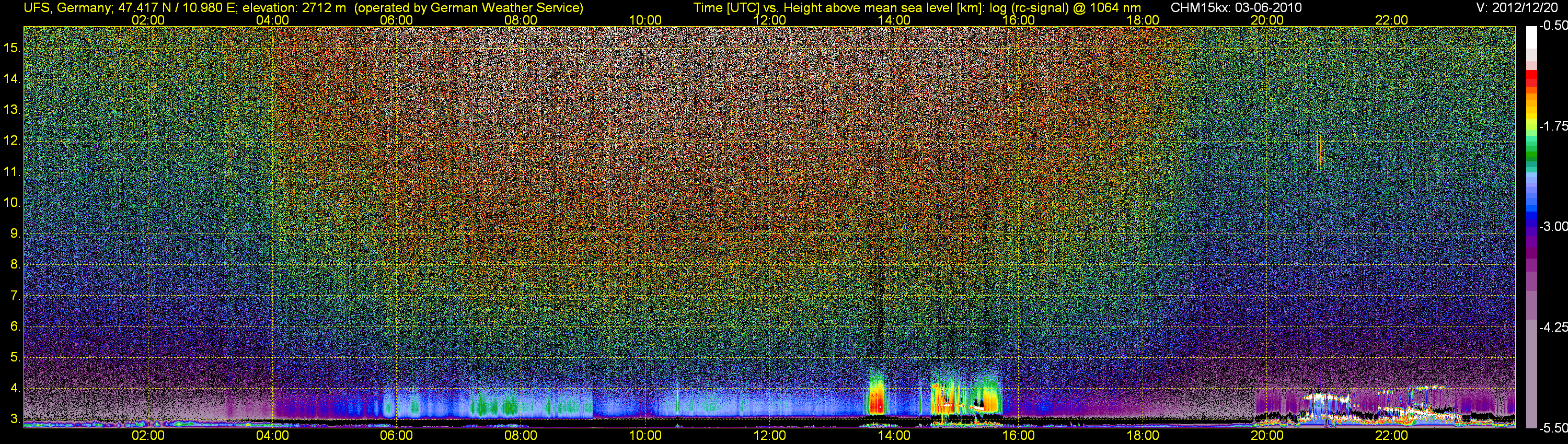
Task: Click the top axis '22:00' time label
Action: [x=1391, y=20]
